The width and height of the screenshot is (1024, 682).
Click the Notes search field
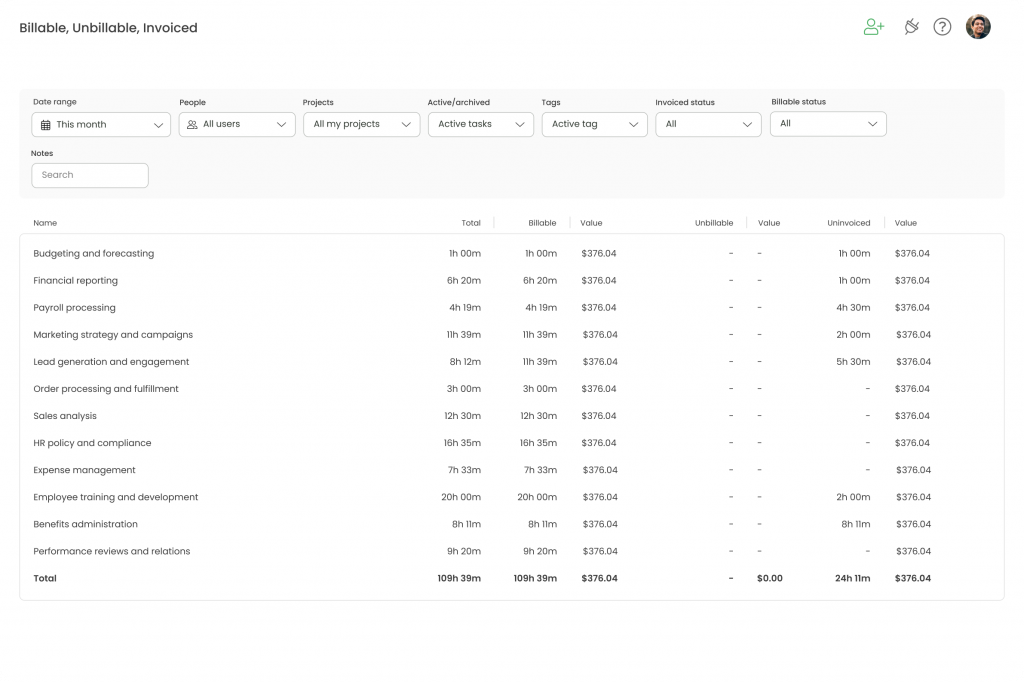coord(90,175)
